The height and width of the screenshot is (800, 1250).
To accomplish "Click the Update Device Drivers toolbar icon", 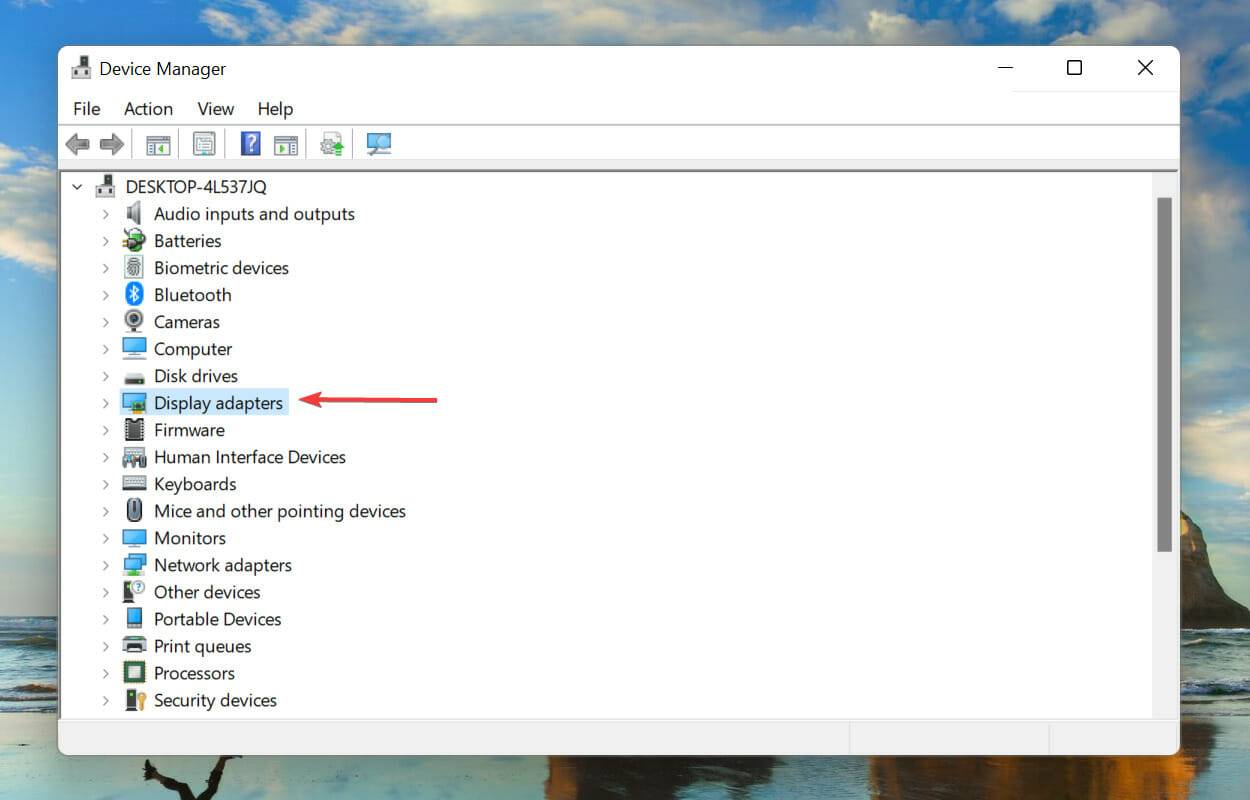I will pos(330,144).
